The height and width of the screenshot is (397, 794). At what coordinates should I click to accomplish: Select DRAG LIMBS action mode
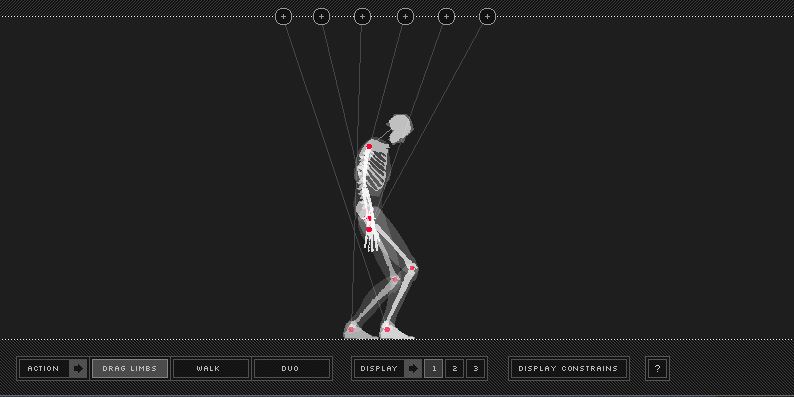130,369
